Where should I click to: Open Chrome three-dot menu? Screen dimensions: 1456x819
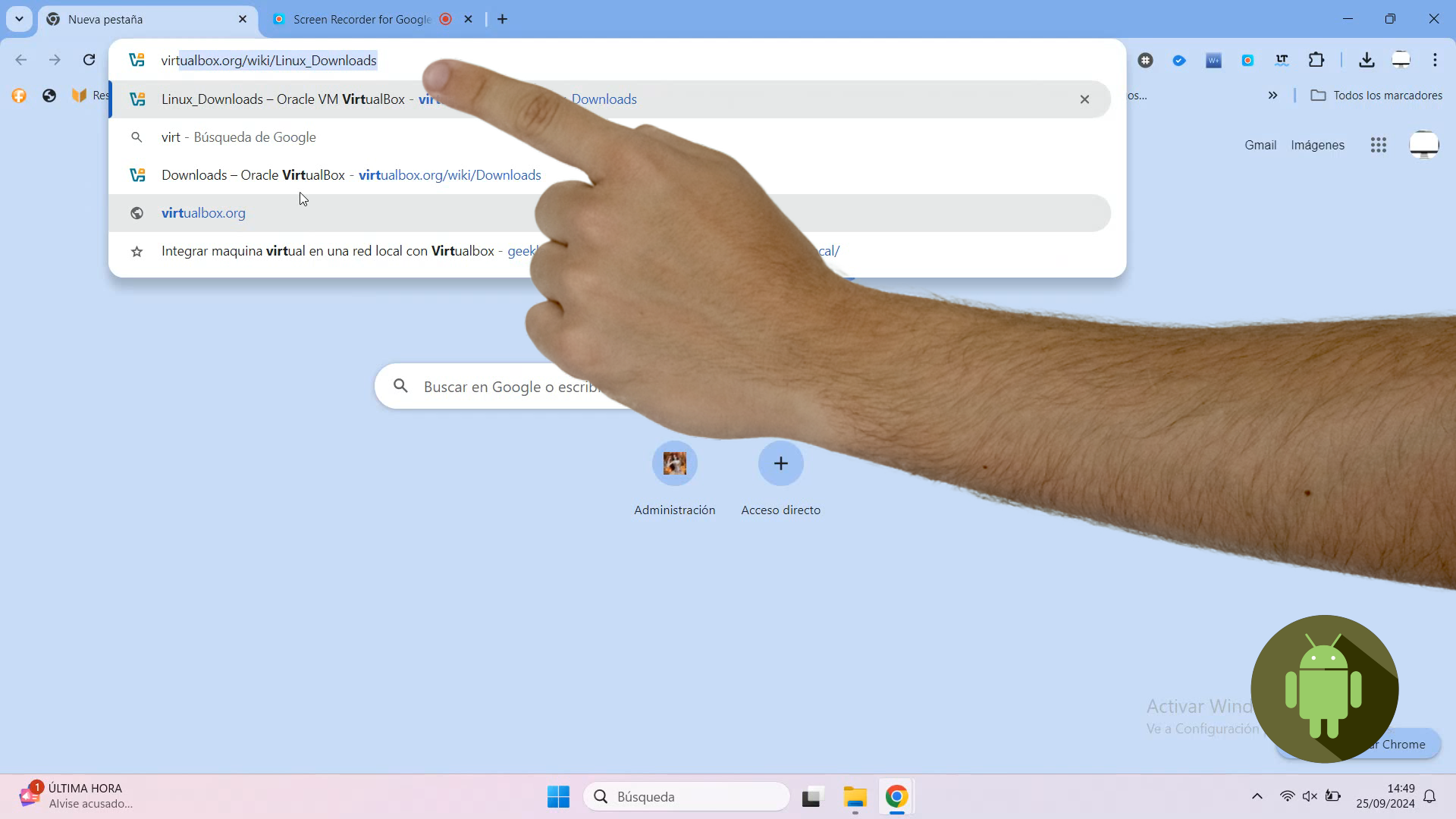click(1435, 60)
